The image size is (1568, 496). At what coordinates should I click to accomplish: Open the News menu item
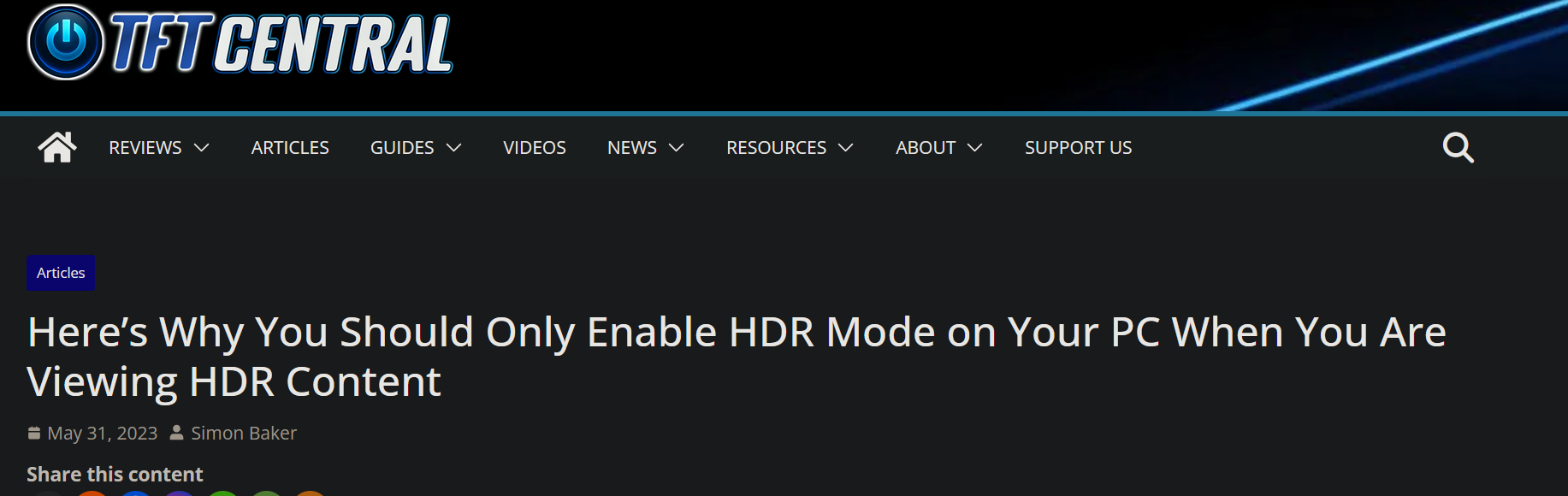(x=632, y=147)
